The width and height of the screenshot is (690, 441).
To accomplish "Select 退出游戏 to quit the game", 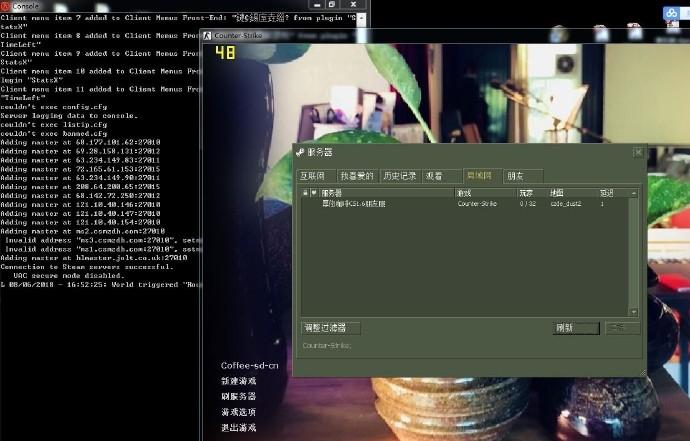I will (239, 428).
